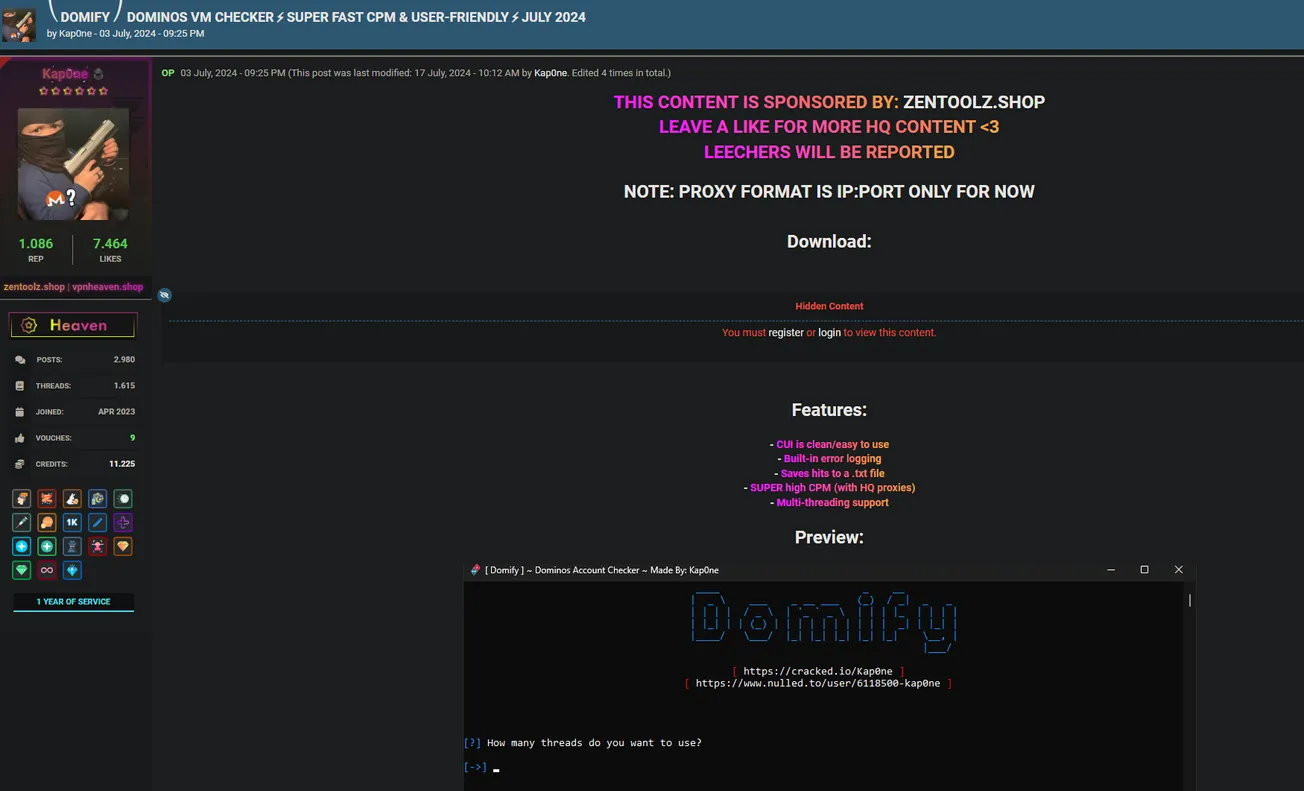Image resolution: width=1304 pixels, height=791 pixels.
Task: Click the 1K posts milestone badge
Action: point(71,521)
